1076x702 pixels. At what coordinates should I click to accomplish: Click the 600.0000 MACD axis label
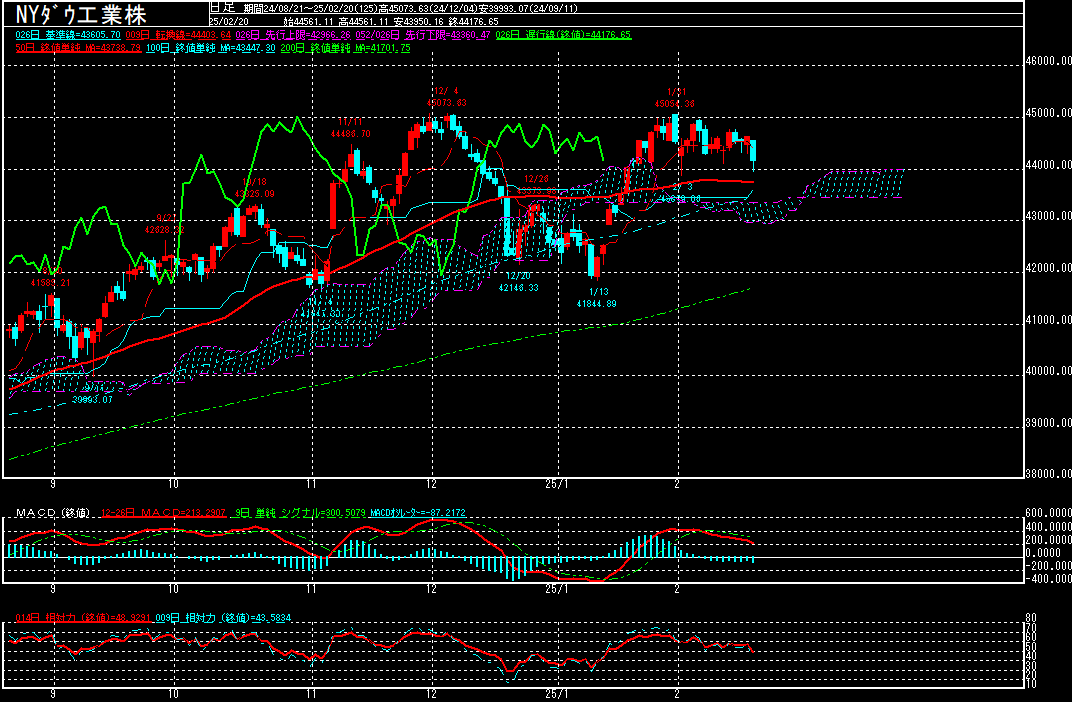[x=1049, y=513]
